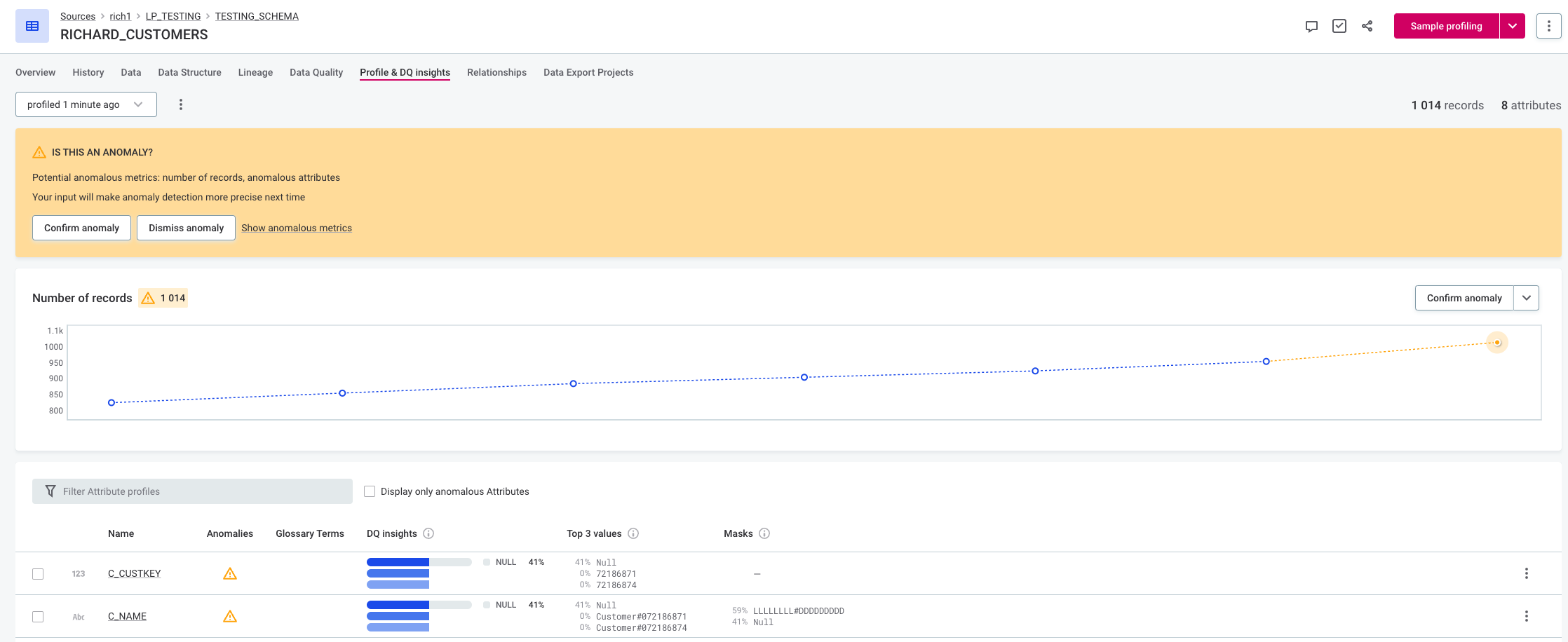Select the C_NAME row checkbox
This screenshot has width=1568, height=642.
pyautogui.click(x=38, y=617)
